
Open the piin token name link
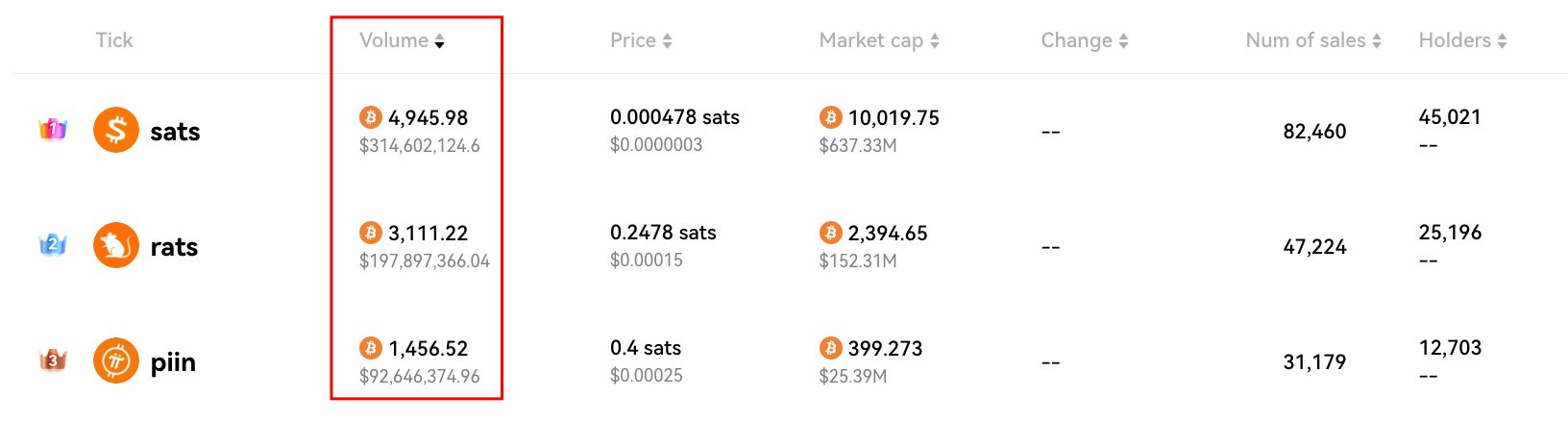pos(173,362)
